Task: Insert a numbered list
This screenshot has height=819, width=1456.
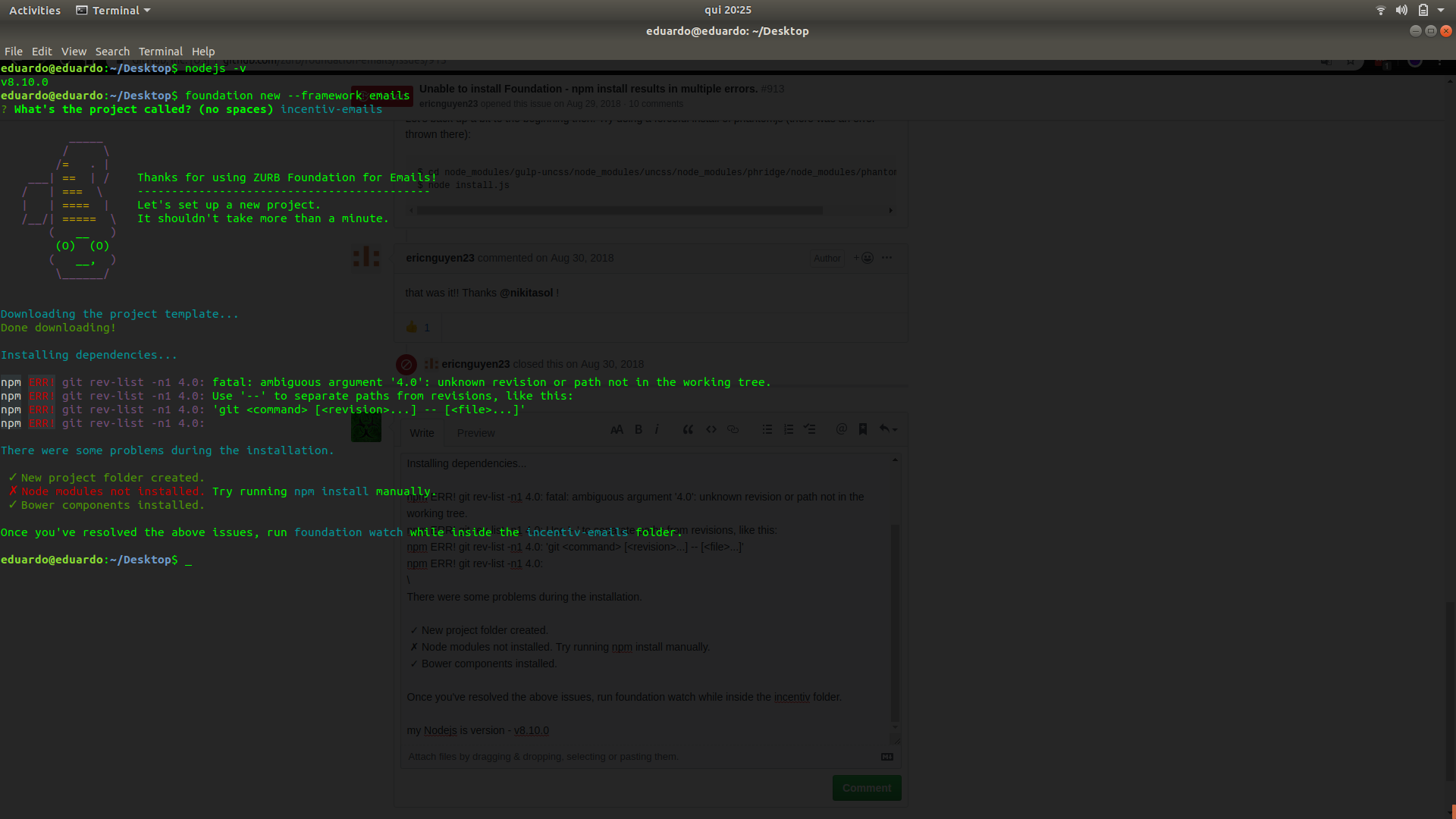Action: pyautogui.click(x=788, y=429)
